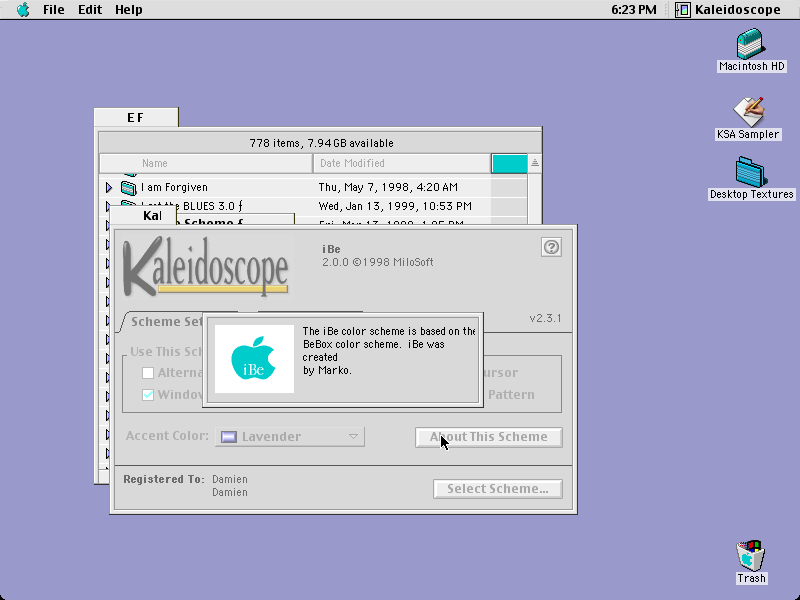The width and height of the screenshot is (800, 600).
Task: Sort by Date Modified column header
Action: pos(402,163)
